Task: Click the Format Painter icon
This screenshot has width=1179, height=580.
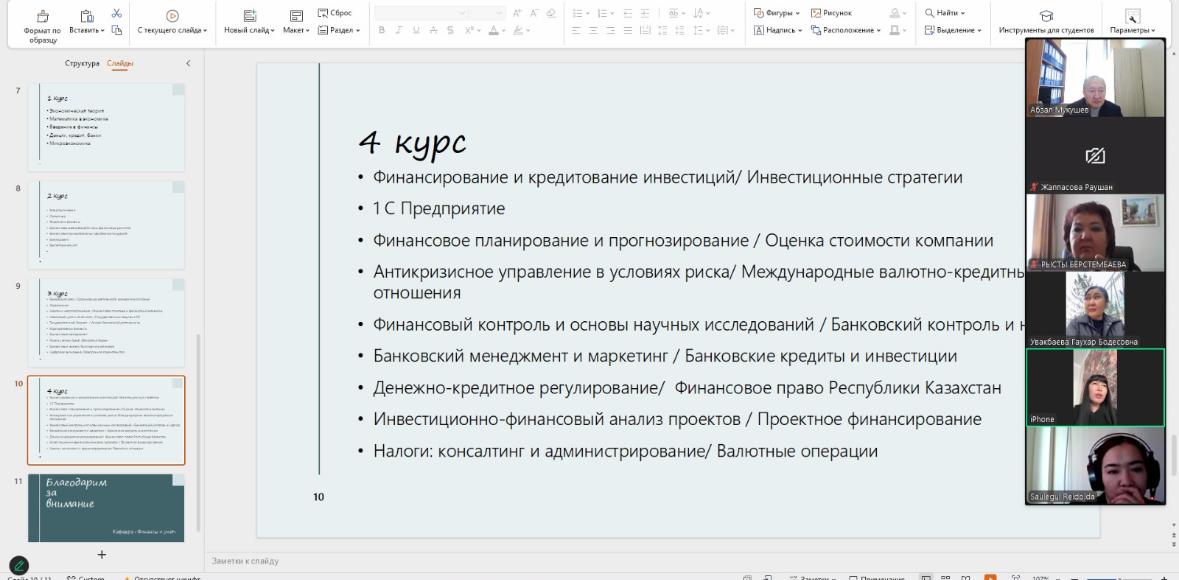Action: pos(42,15)
